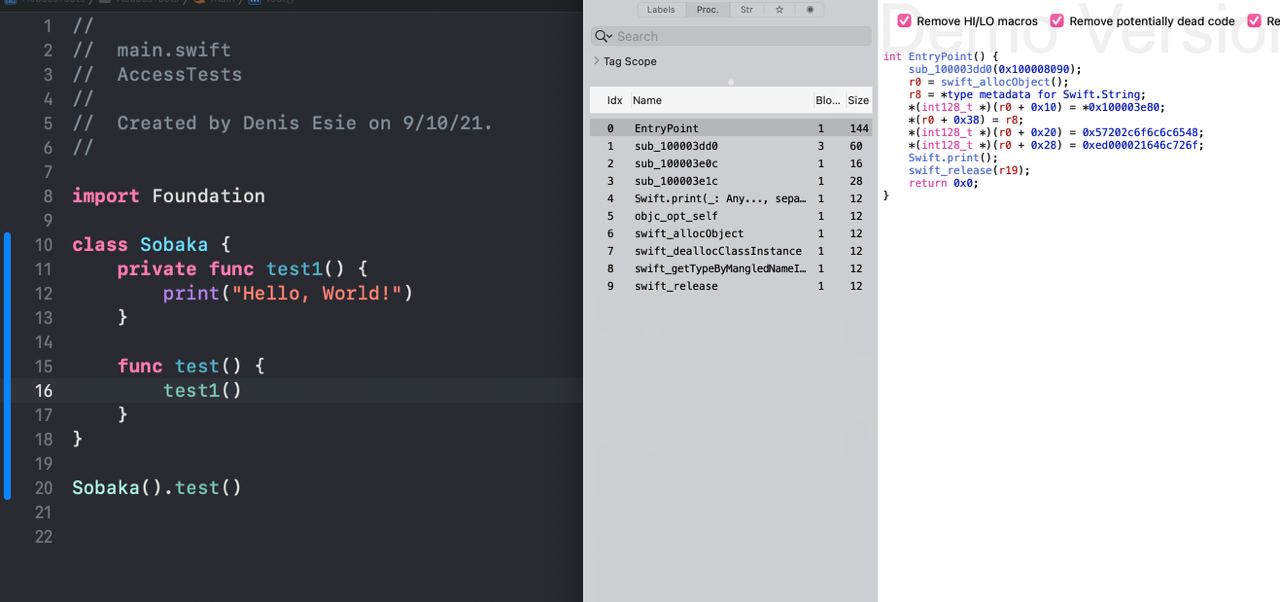
Task: Select EntryPoint in the procedure list
Action: (666, 128)
